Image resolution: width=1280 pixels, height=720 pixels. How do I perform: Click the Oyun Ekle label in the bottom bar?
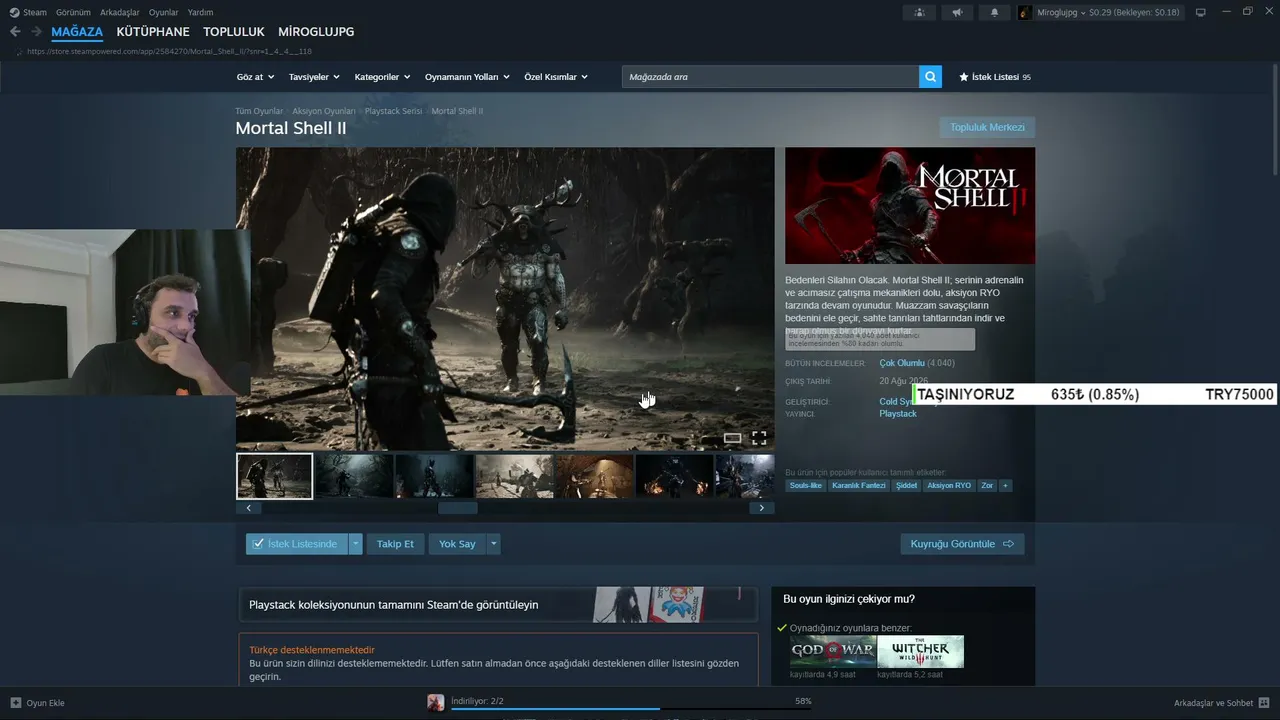(45, 703)
